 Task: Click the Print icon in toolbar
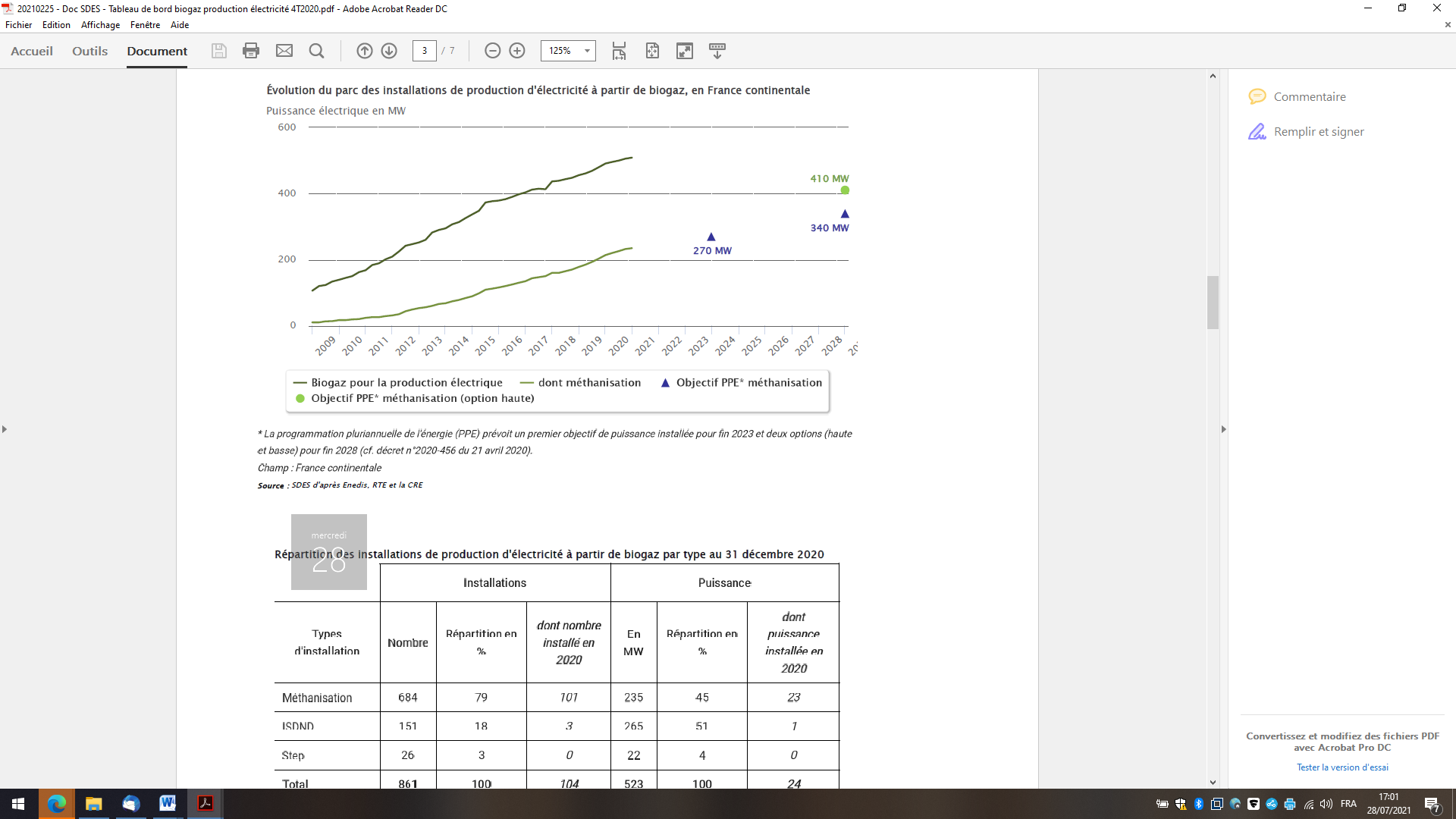click(251, 51)
